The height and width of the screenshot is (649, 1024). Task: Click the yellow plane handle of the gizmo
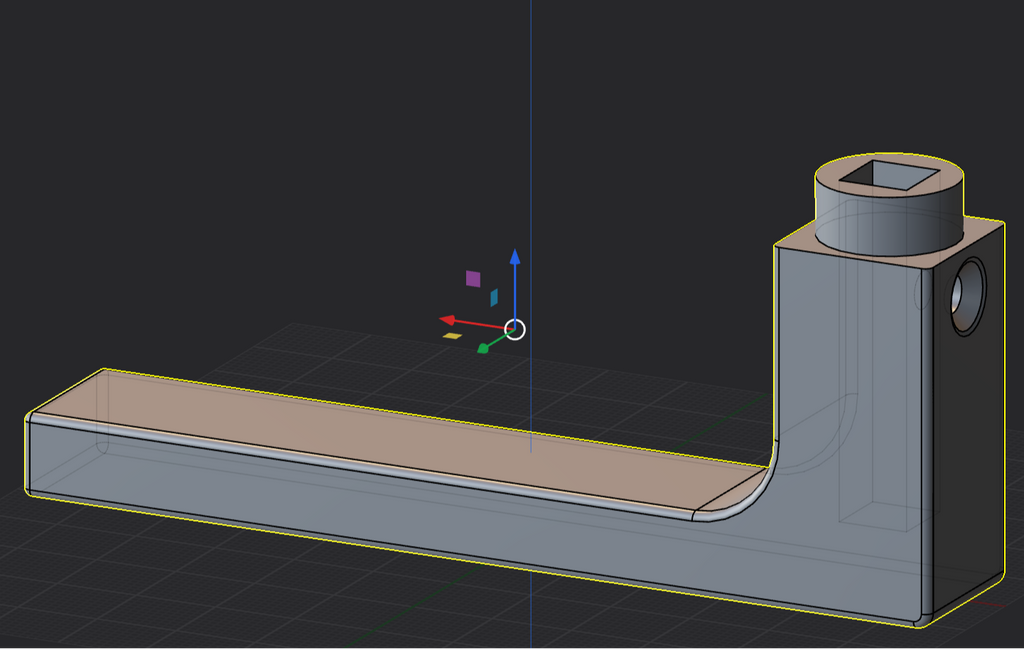click(x=452, y=336)
